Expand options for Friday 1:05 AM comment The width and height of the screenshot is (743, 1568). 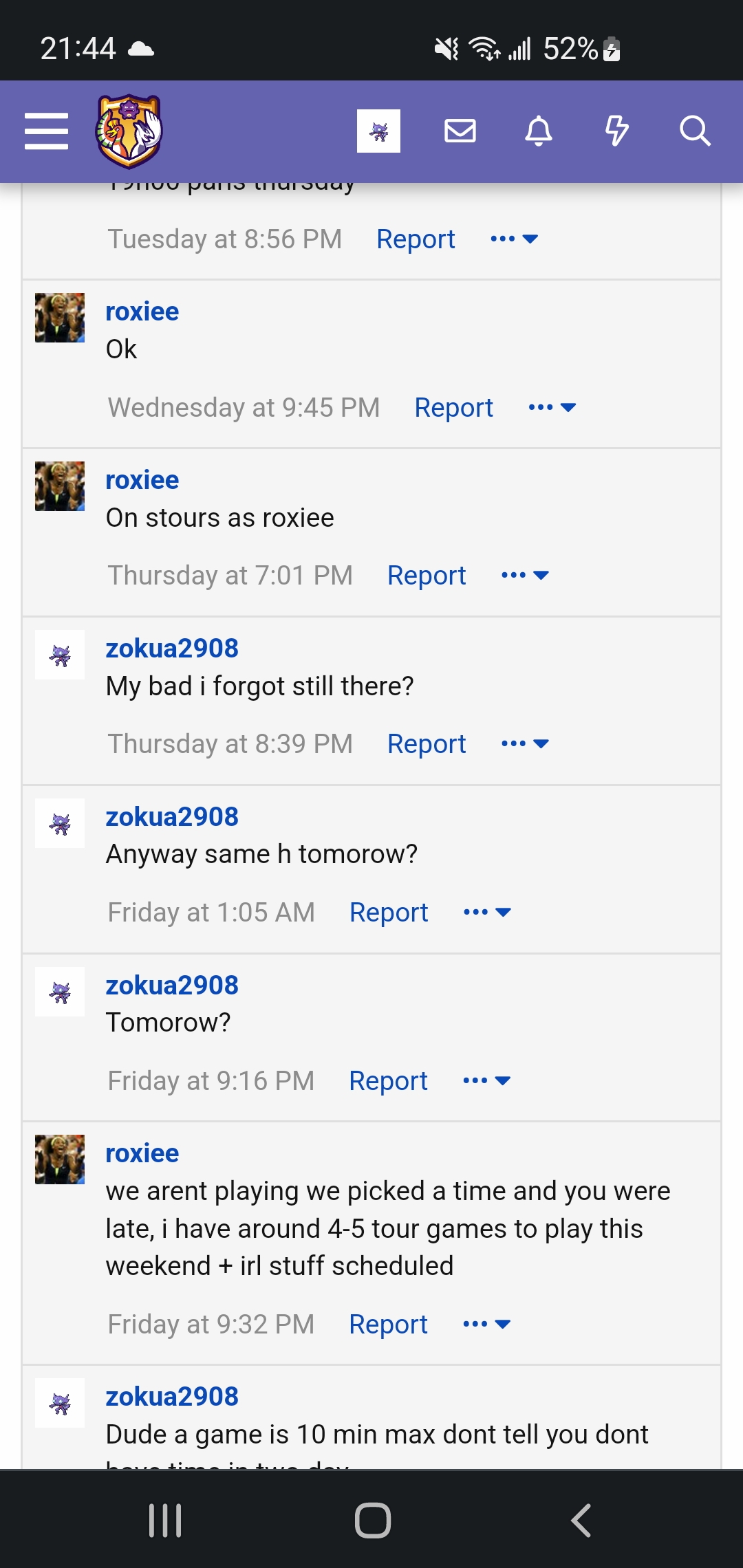point(487,912)
